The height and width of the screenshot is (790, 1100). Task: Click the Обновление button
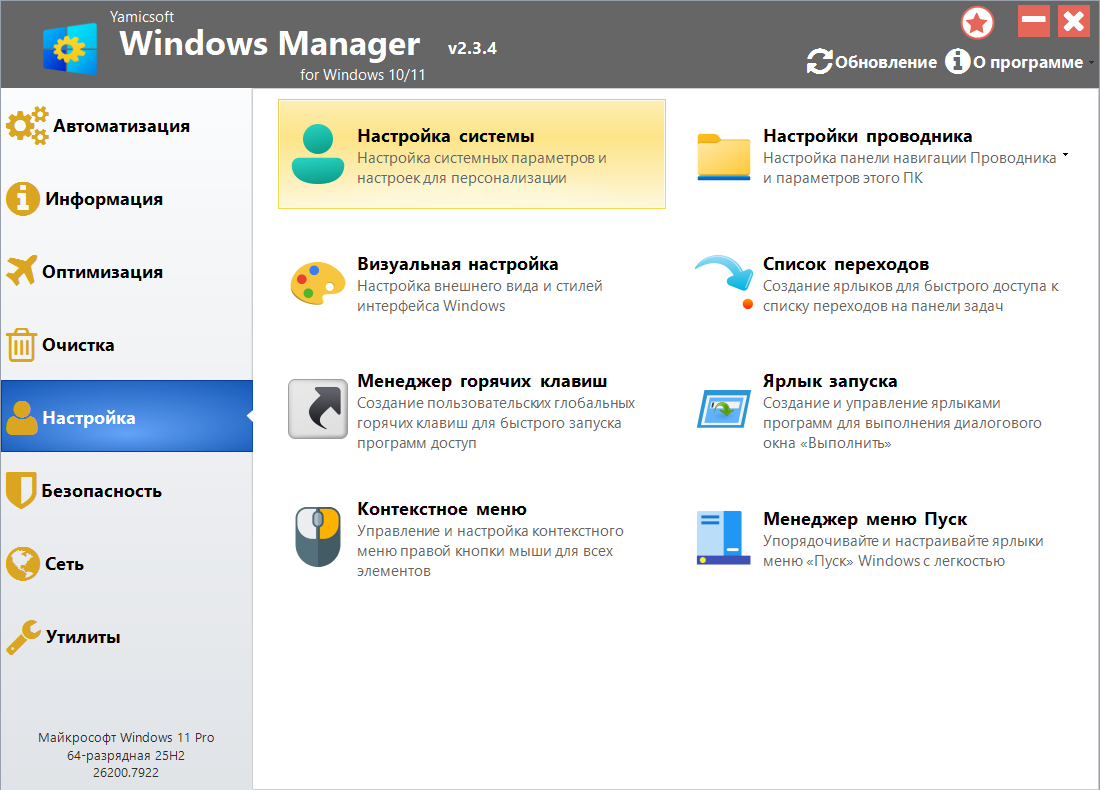[x=872, y=62]
